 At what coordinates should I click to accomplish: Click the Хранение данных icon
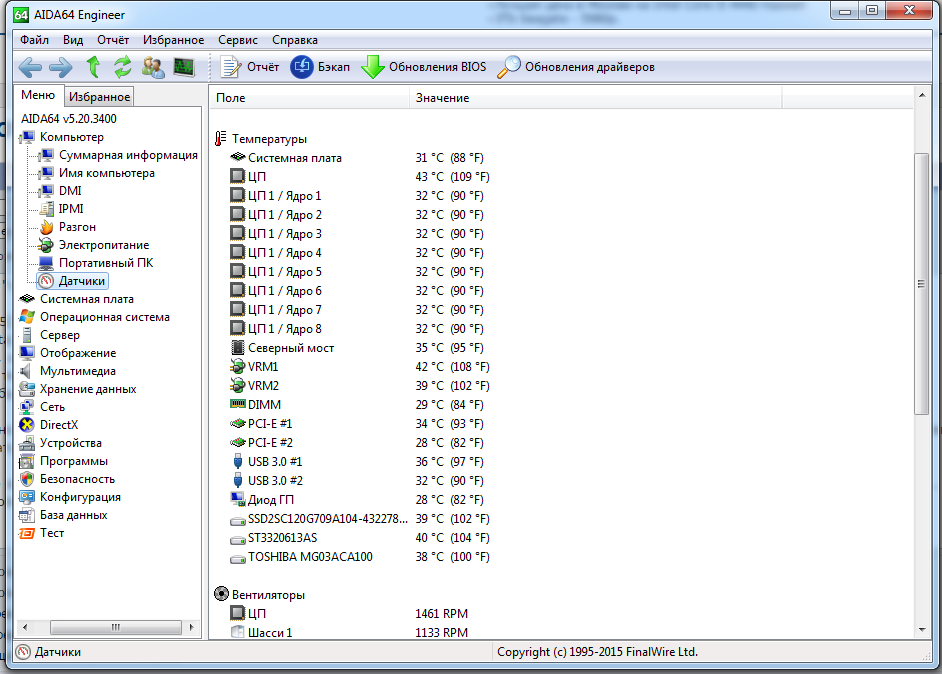pos(27,389)
